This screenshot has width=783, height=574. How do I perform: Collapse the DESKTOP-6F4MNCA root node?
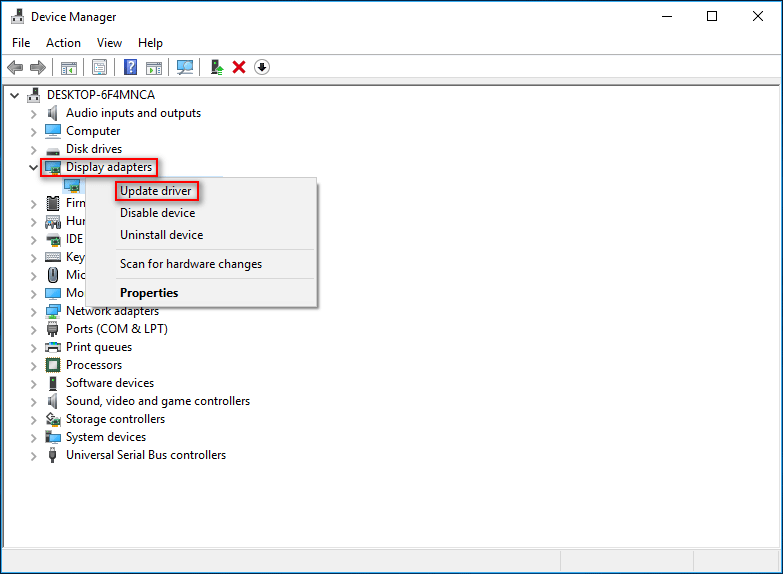click(x=14, y=95)
